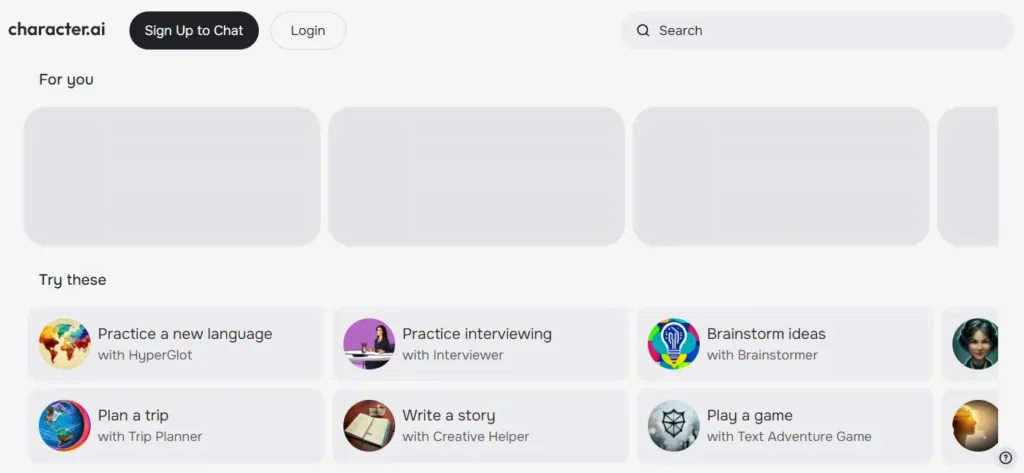This screenshot has width=1024, height=473.
Task: Click the 'with Brainstormer' text
Action: (762, 355)
